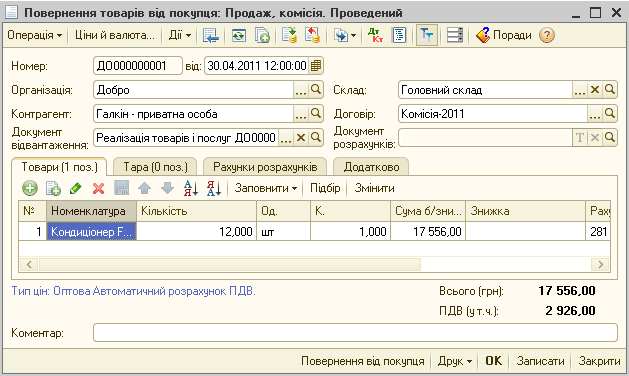Click ellipsis select button for Склад

click(580, 90)
